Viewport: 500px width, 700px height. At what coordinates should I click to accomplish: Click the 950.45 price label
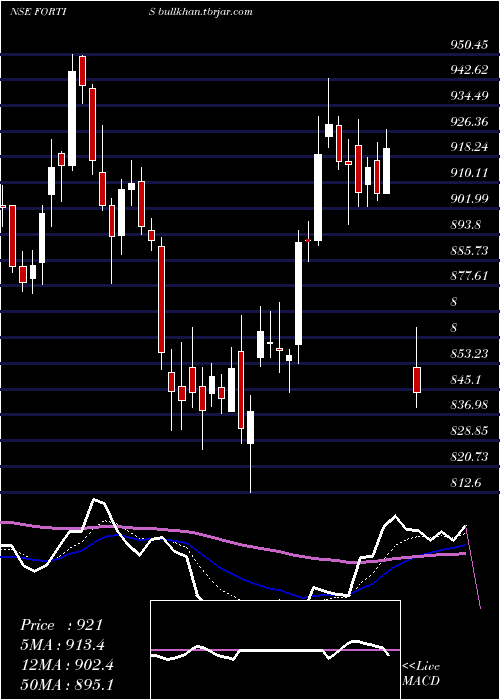coord(469,45)
